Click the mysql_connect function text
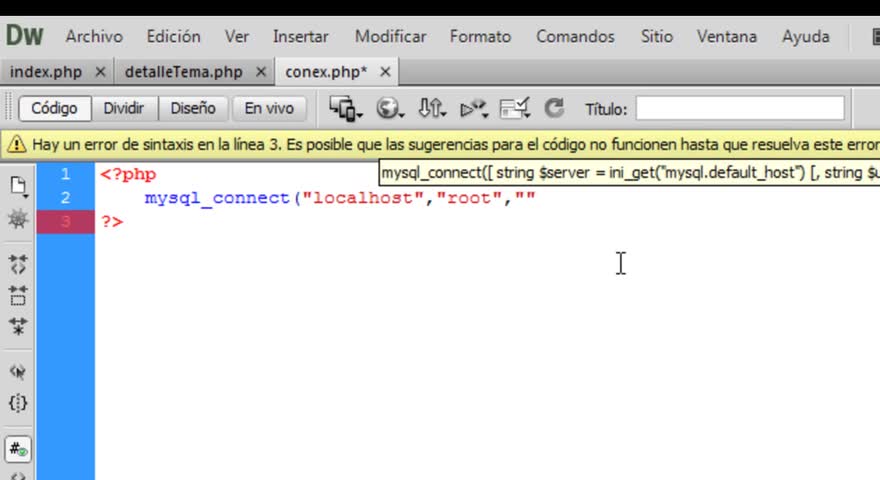 tap(217, 198)
